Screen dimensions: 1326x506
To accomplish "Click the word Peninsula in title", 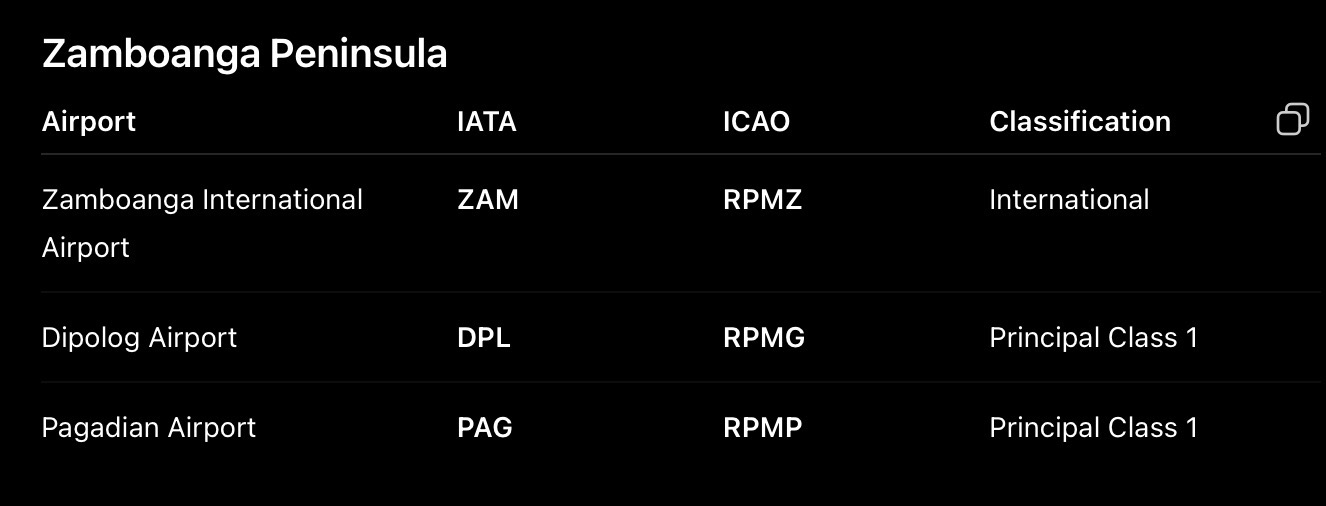I will [358, 54].
